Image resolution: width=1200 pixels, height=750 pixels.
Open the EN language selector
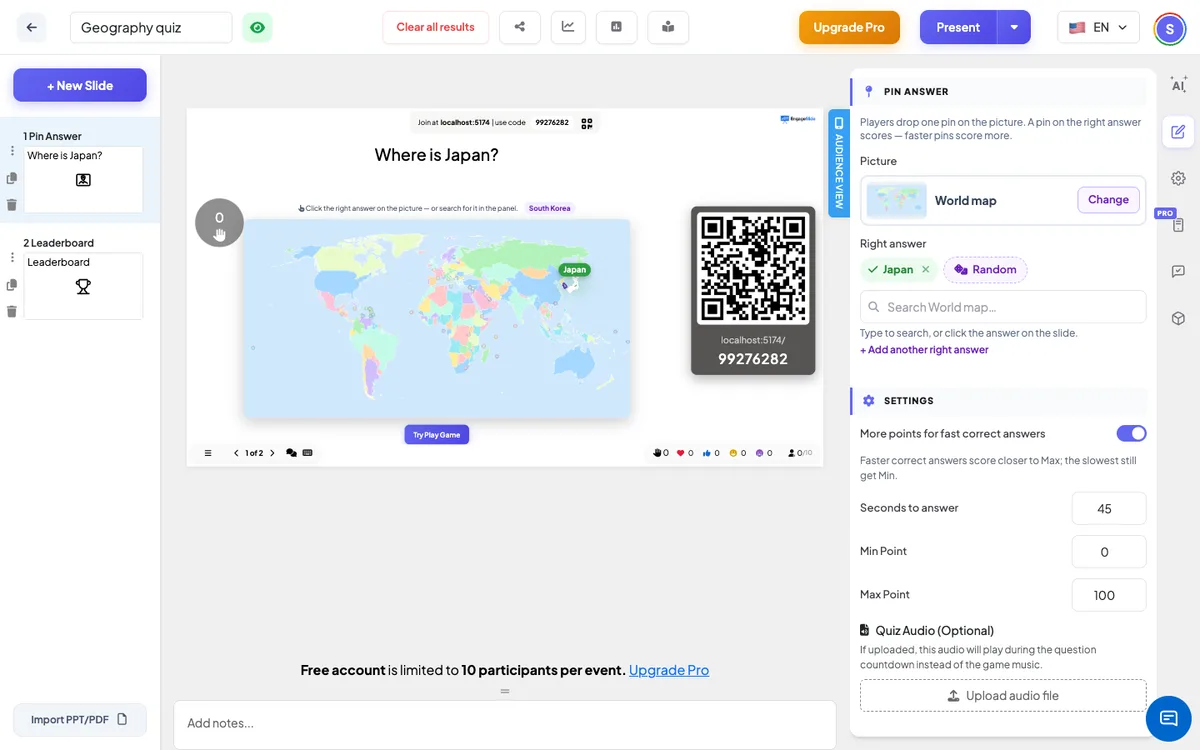1098,27
